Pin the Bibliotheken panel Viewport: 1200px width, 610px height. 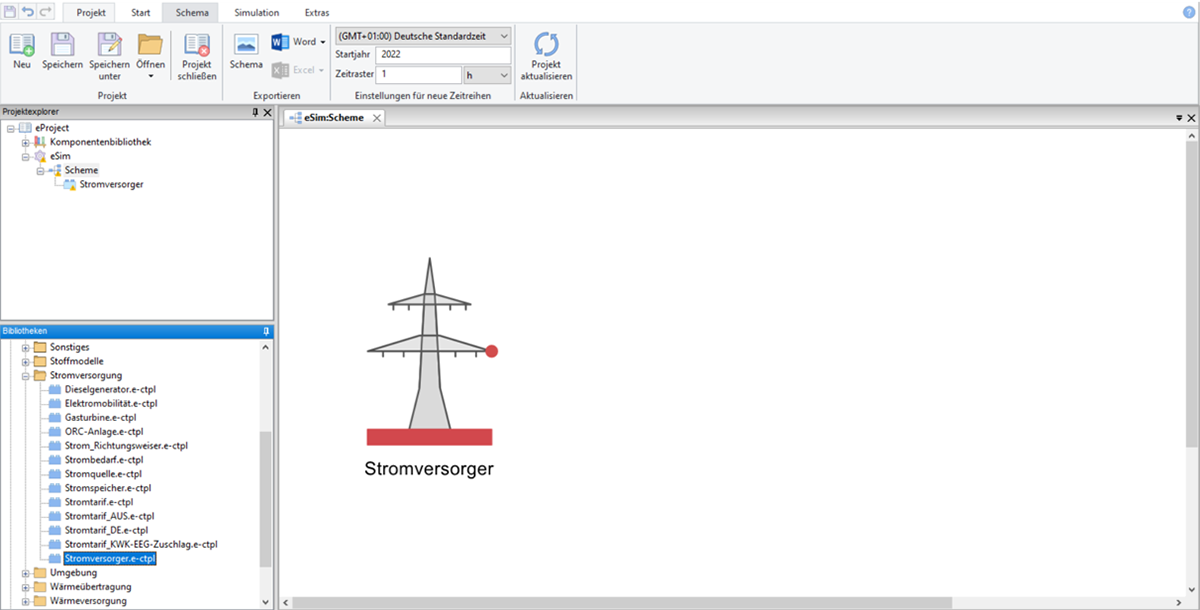point(266,331)
